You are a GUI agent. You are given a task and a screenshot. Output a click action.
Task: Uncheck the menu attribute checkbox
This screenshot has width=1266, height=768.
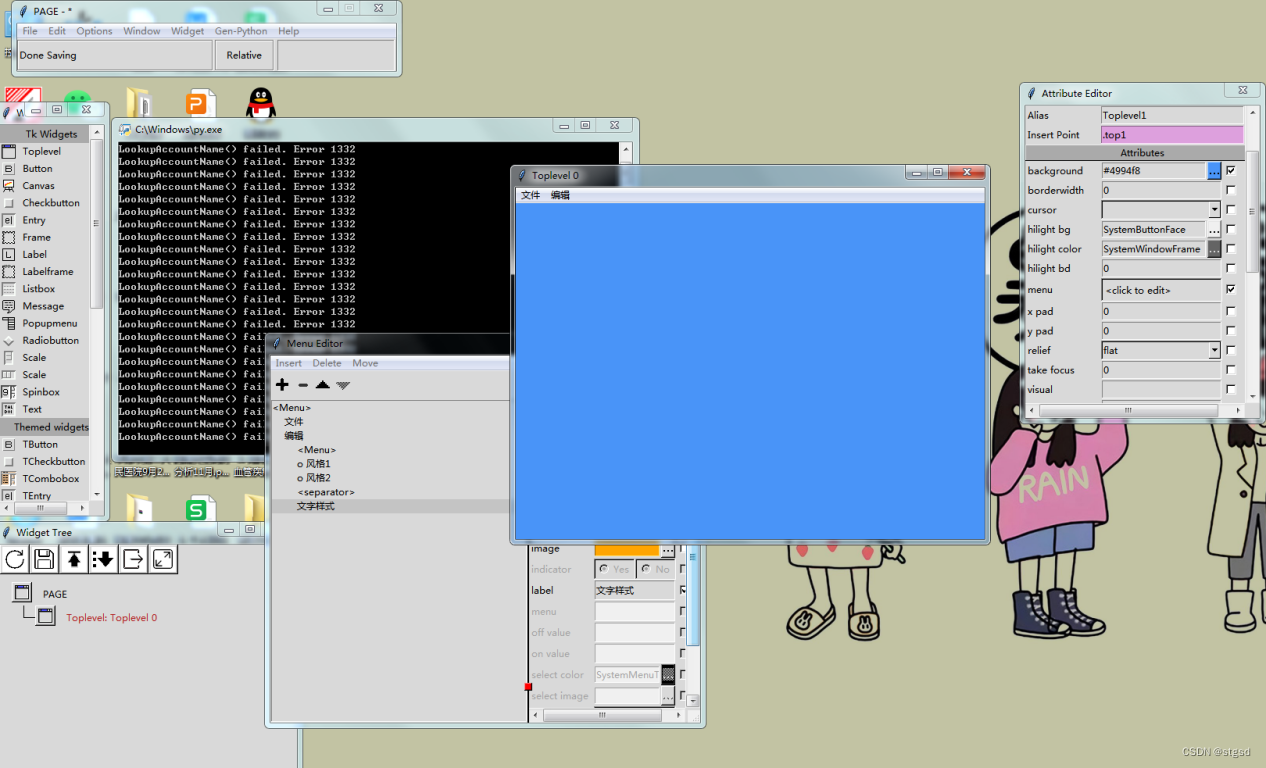pyautogui.click(x=1230, y=289)
